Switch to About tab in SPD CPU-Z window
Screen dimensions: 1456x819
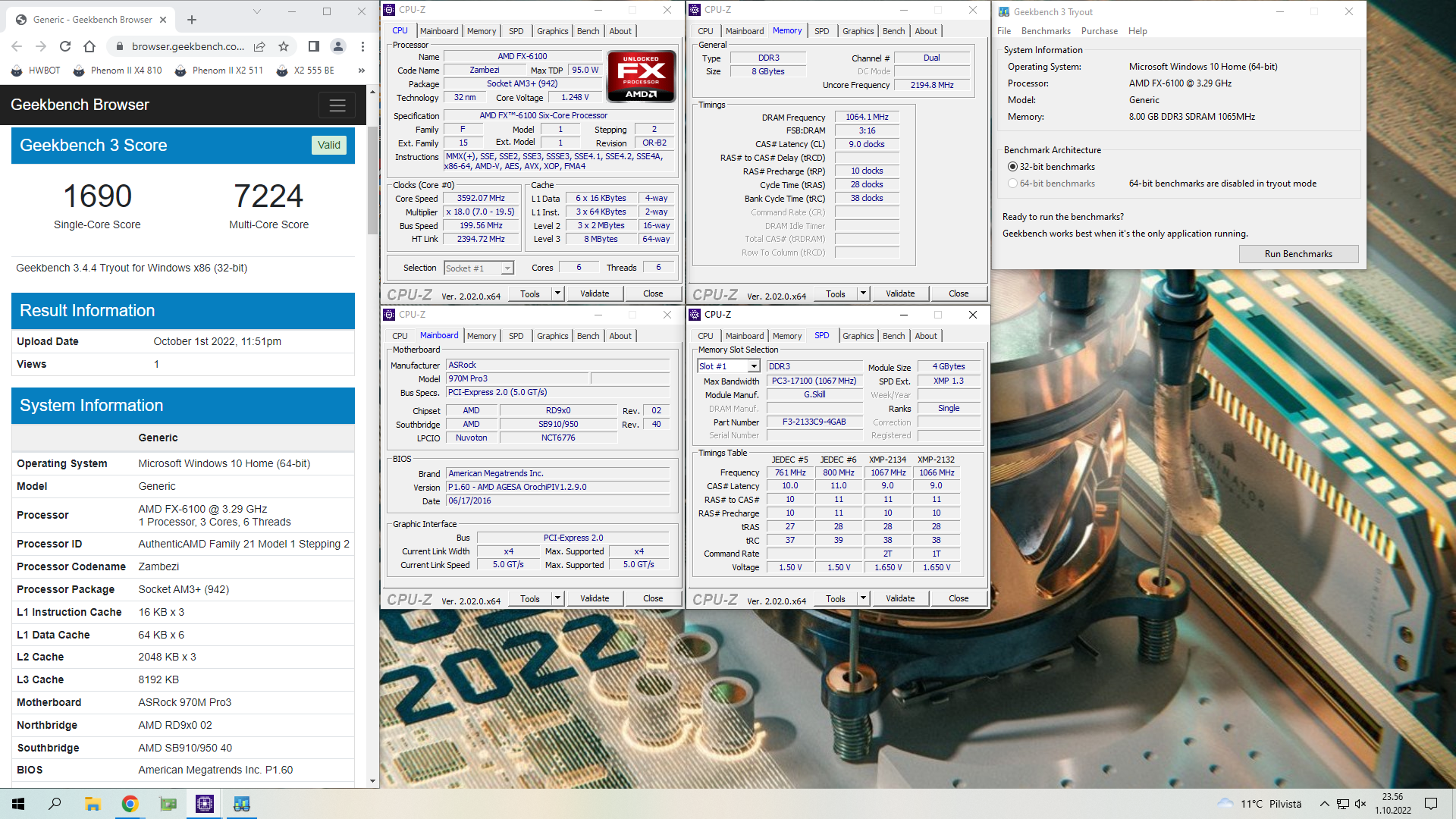(x=925, y=336)
